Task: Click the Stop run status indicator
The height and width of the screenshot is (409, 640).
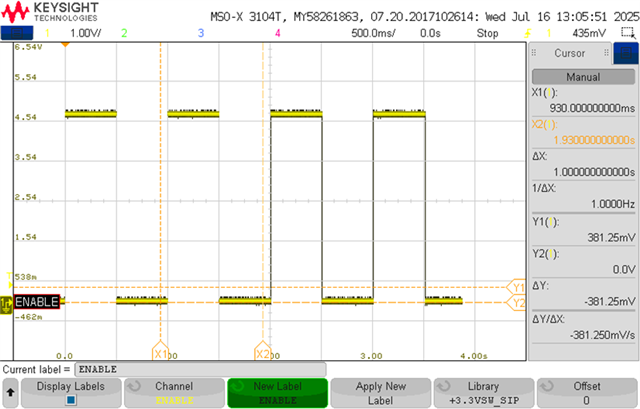Action: (x=487, y=33)
